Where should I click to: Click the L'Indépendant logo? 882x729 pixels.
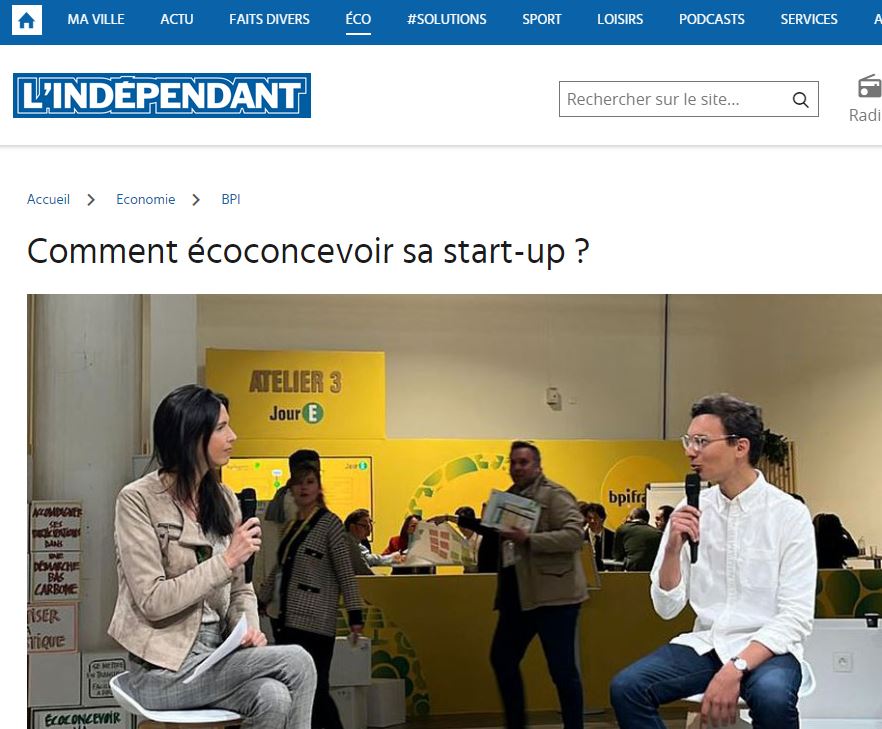tap(162, 96)
